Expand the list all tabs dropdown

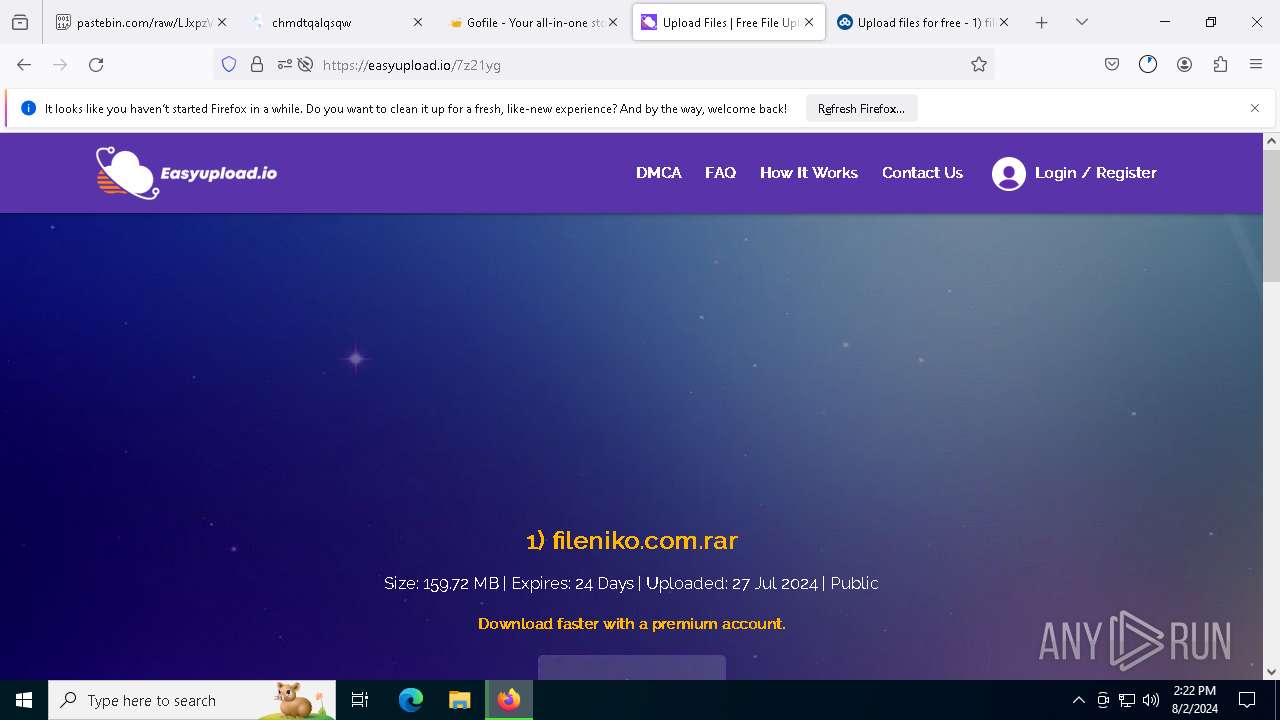pos(1082,22)
